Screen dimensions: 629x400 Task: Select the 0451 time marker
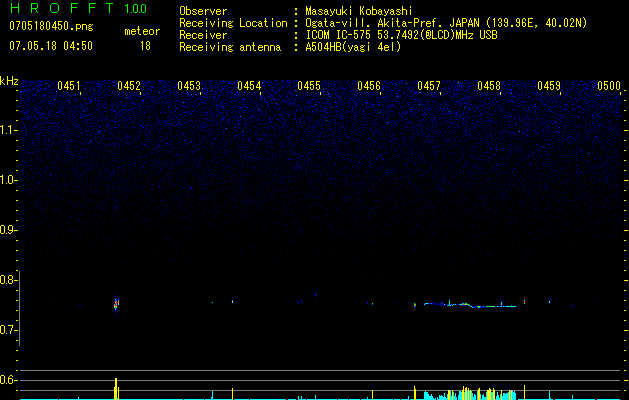69,87
